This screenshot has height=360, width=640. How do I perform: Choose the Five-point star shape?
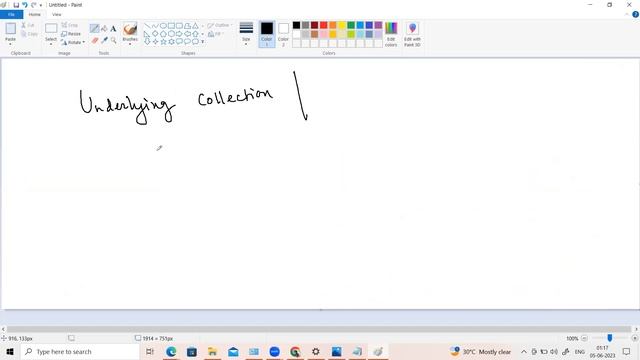[163, 42]
